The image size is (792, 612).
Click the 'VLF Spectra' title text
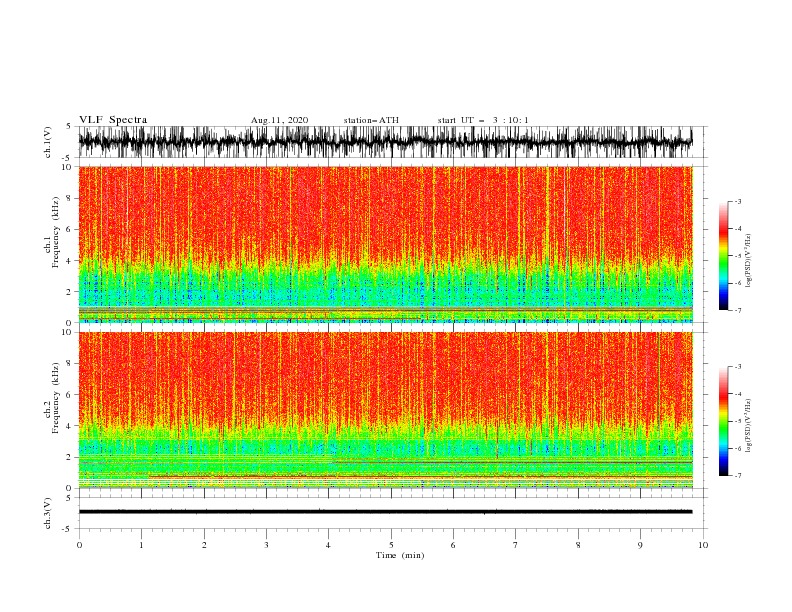point(113,120)
